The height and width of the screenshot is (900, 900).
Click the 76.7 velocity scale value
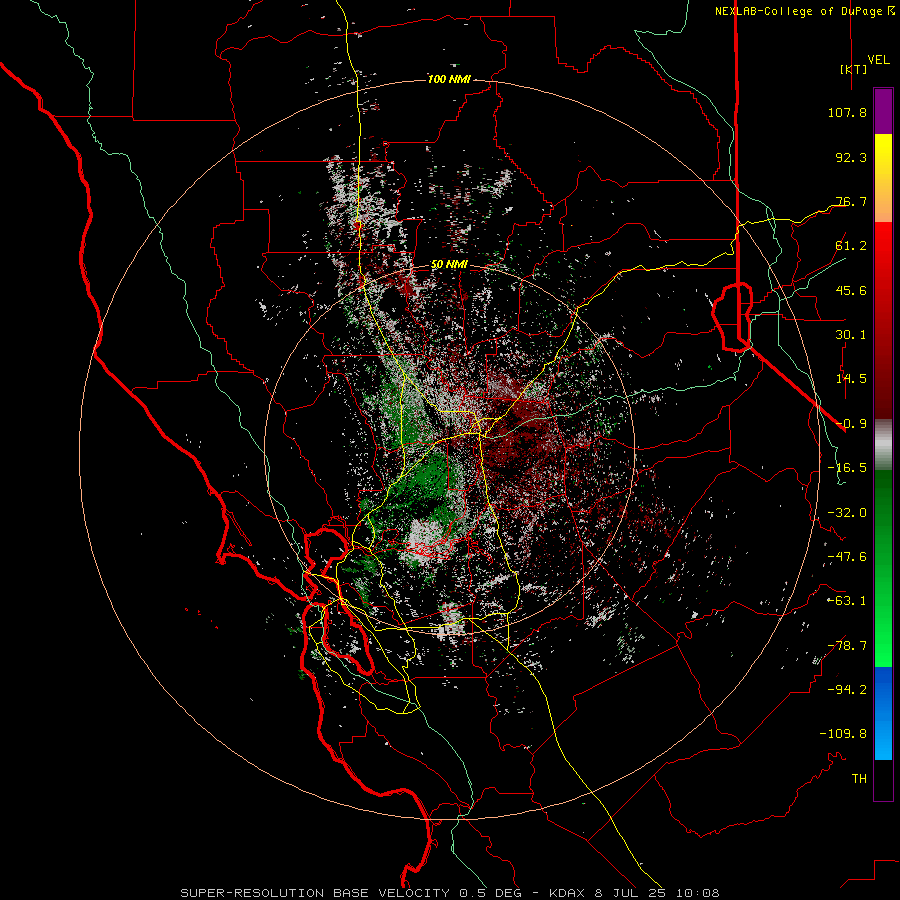(851, 201)
